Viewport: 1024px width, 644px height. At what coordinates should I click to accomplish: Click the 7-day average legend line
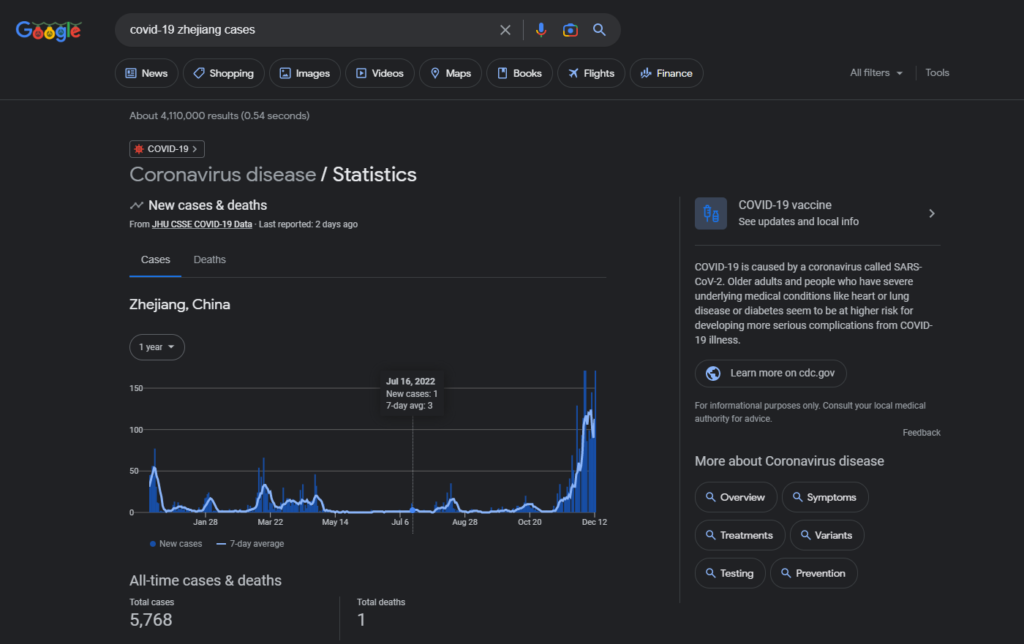pyautogui.click(x=221, y=543)
